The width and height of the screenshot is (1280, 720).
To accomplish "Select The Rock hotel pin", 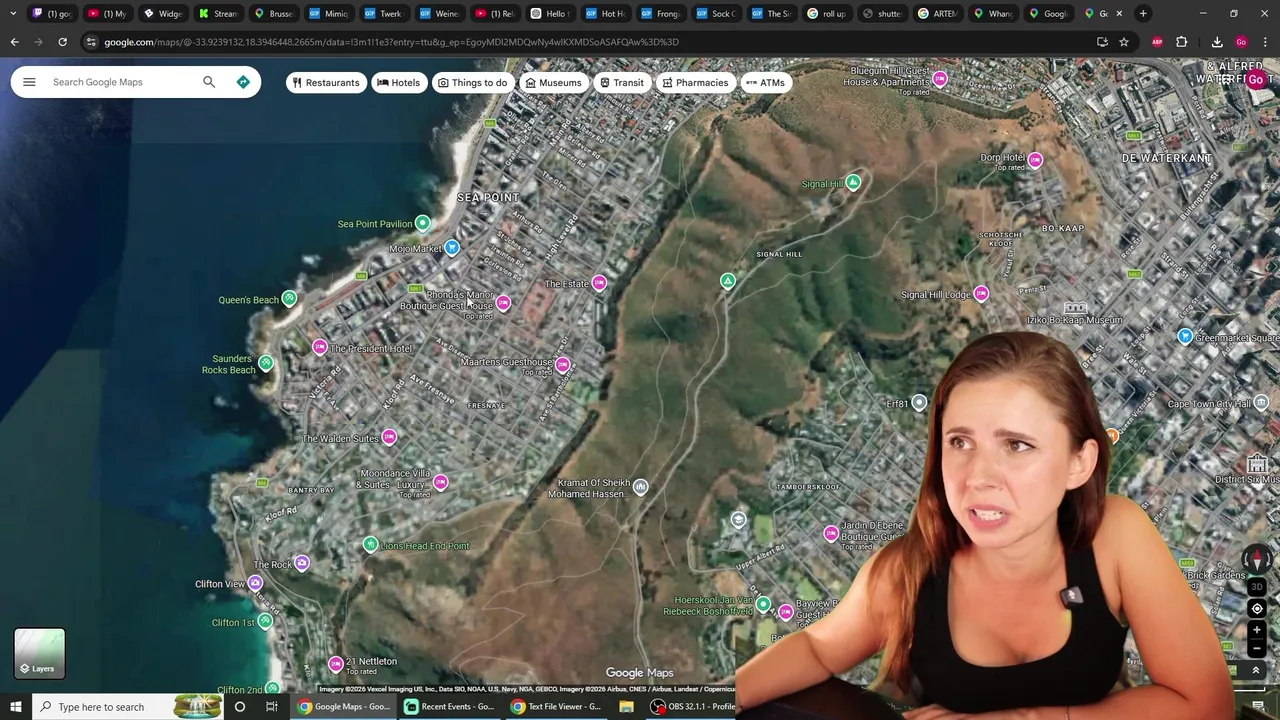I will pos(302,564).
